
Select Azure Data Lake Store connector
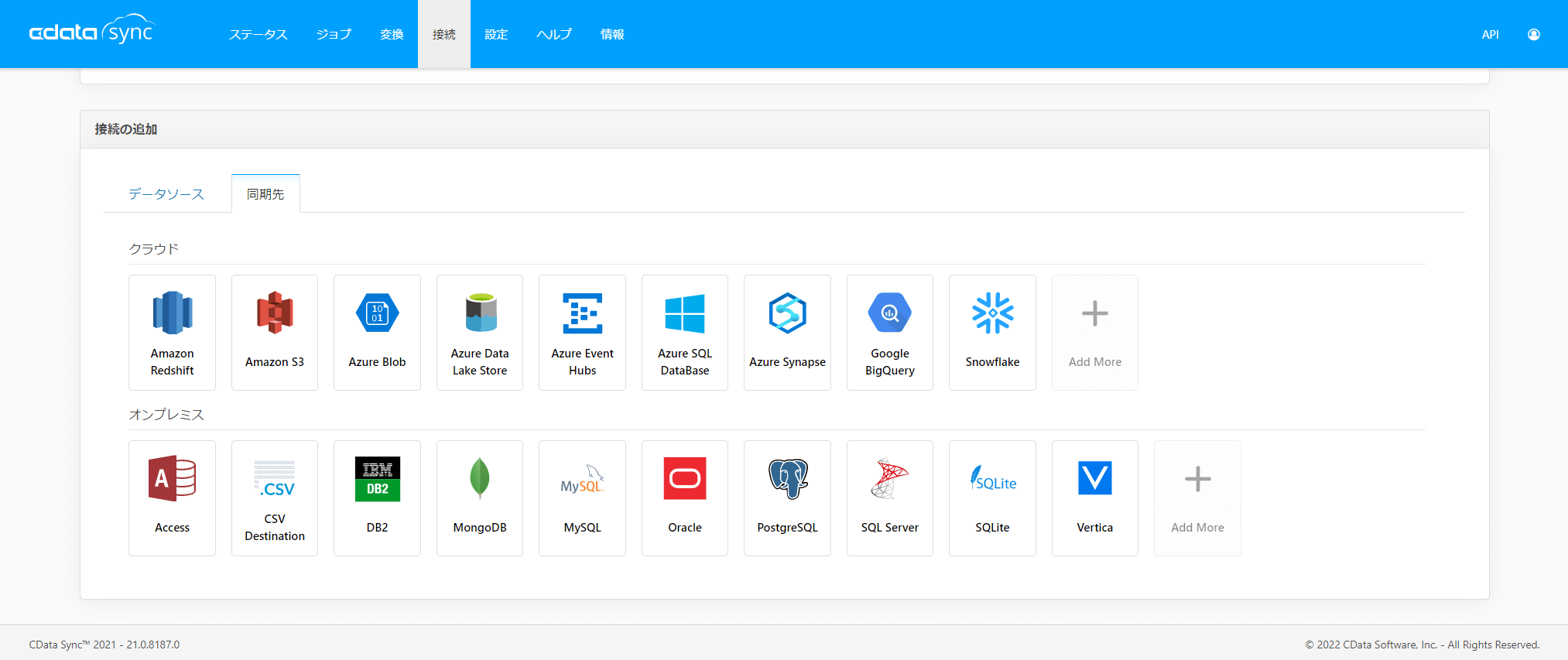[x=480, y=333]
